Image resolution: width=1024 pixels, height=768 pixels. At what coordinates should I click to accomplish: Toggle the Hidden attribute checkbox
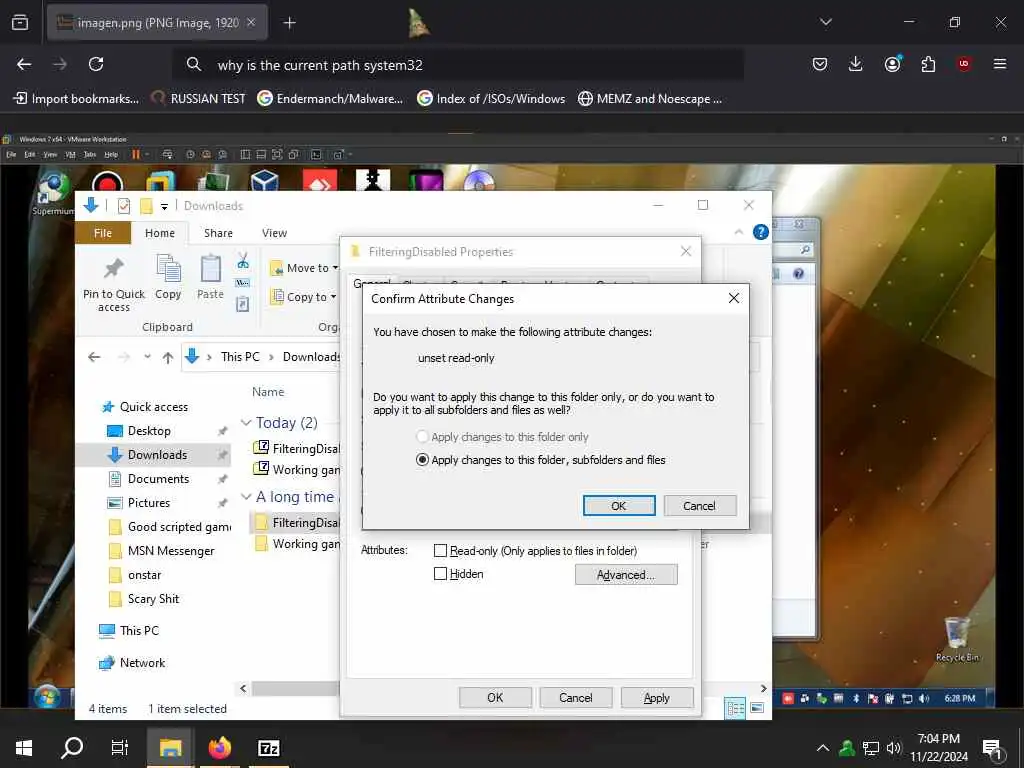coord(440,573)
